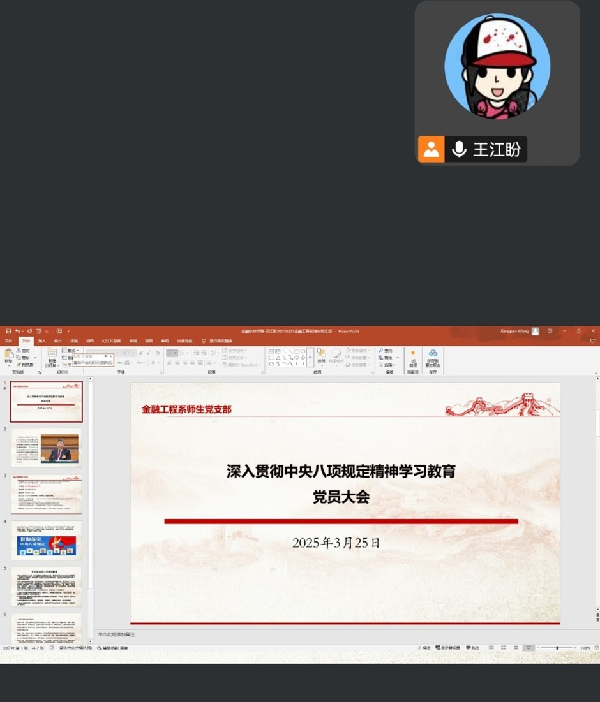Click the Quick Styles button
The height and width of the screenshot is (702, 600).
pyautogui.click(x=337, y=356)
